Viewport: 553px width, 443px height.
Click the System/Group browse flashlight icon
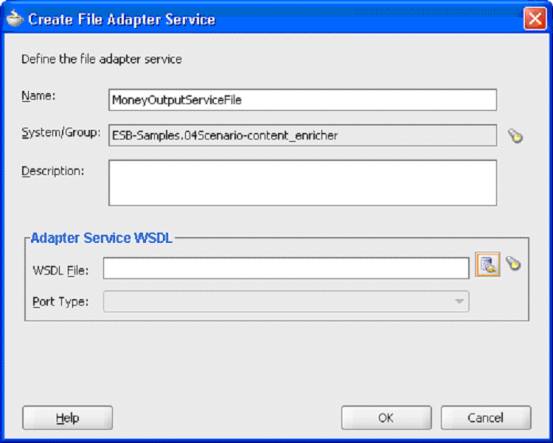pos(515,135)
